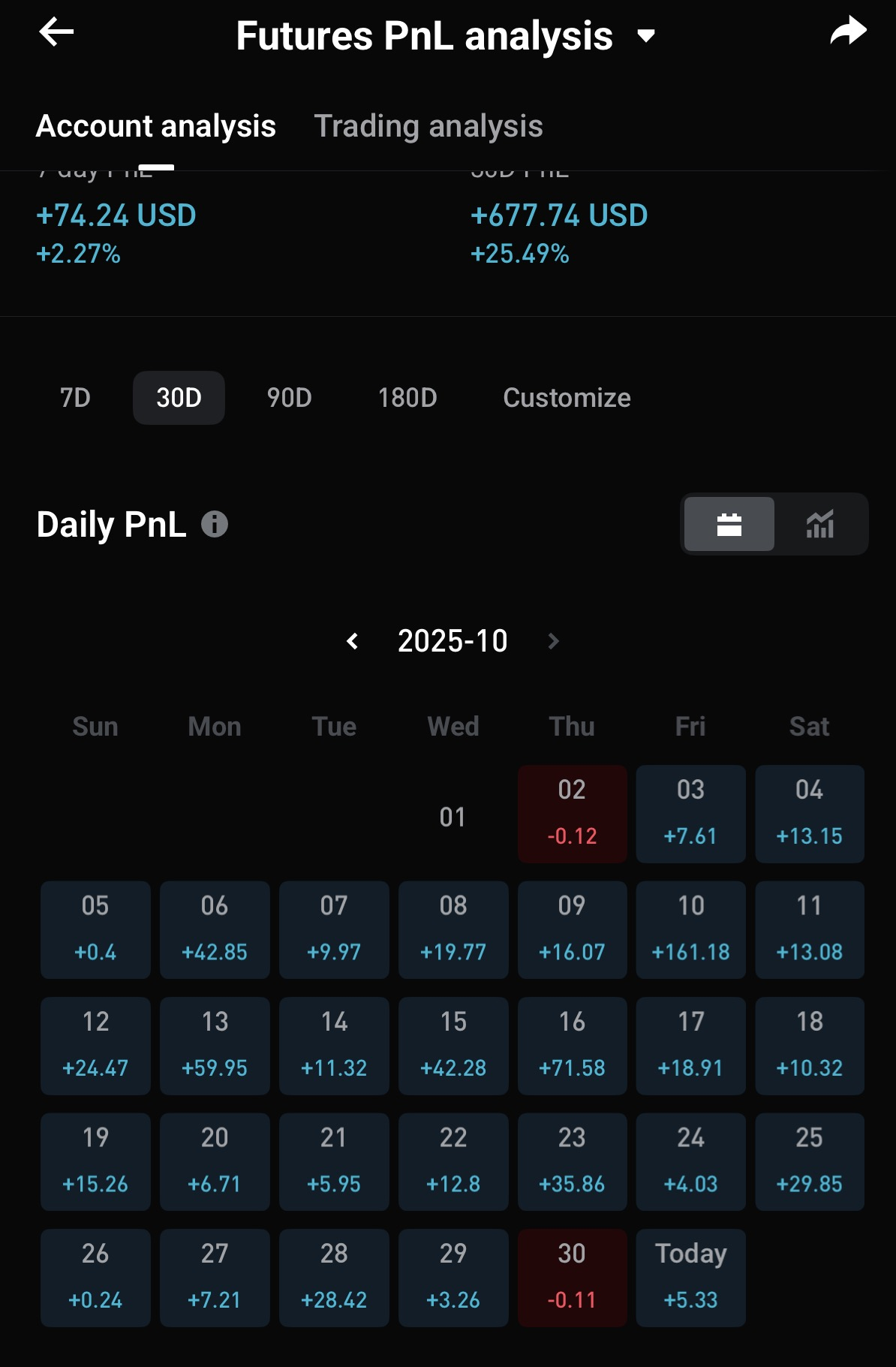Tap the red day 30 cell
896x1367 pixels.
point(572,1277)
